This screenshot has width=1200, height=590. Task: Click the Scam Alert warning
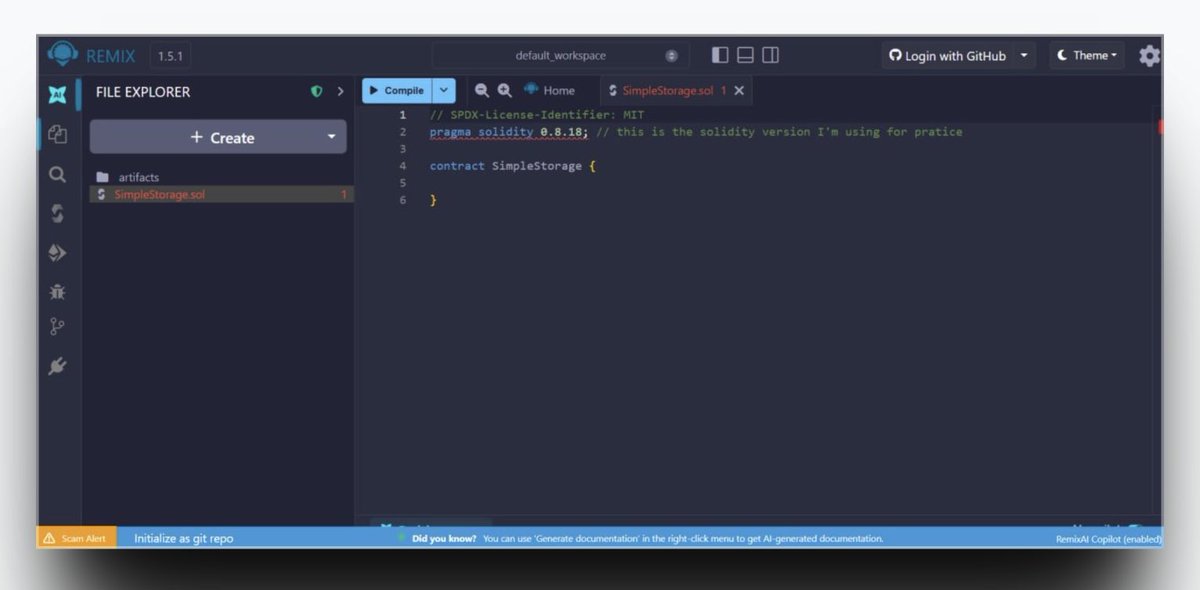point(75,538)
